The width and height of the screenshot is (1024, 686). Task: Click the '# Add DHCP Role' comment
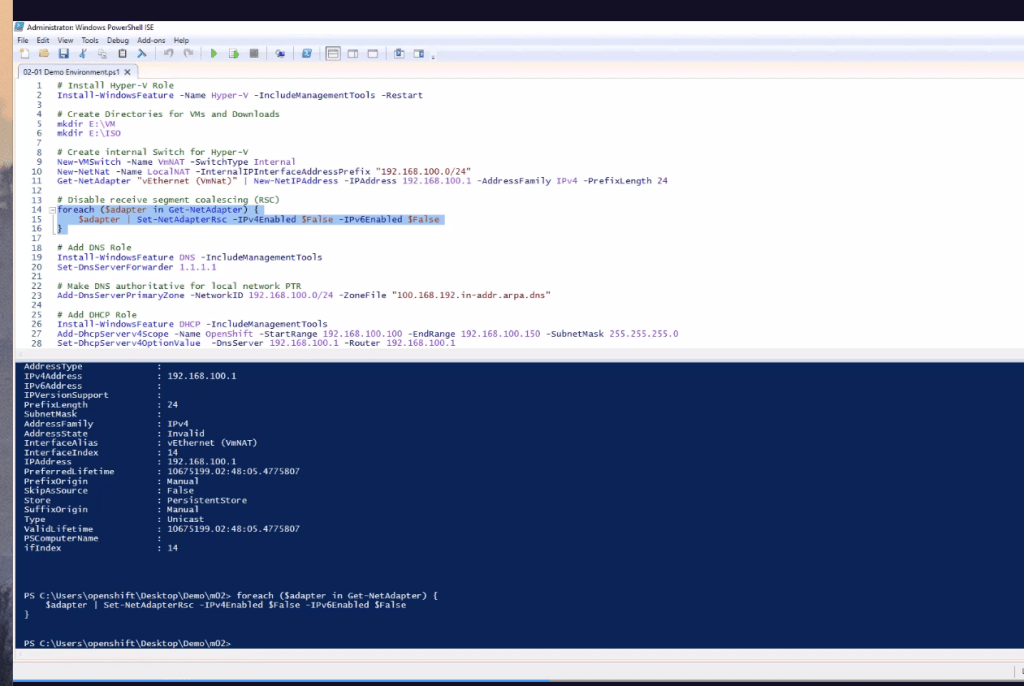pos(97,315)
